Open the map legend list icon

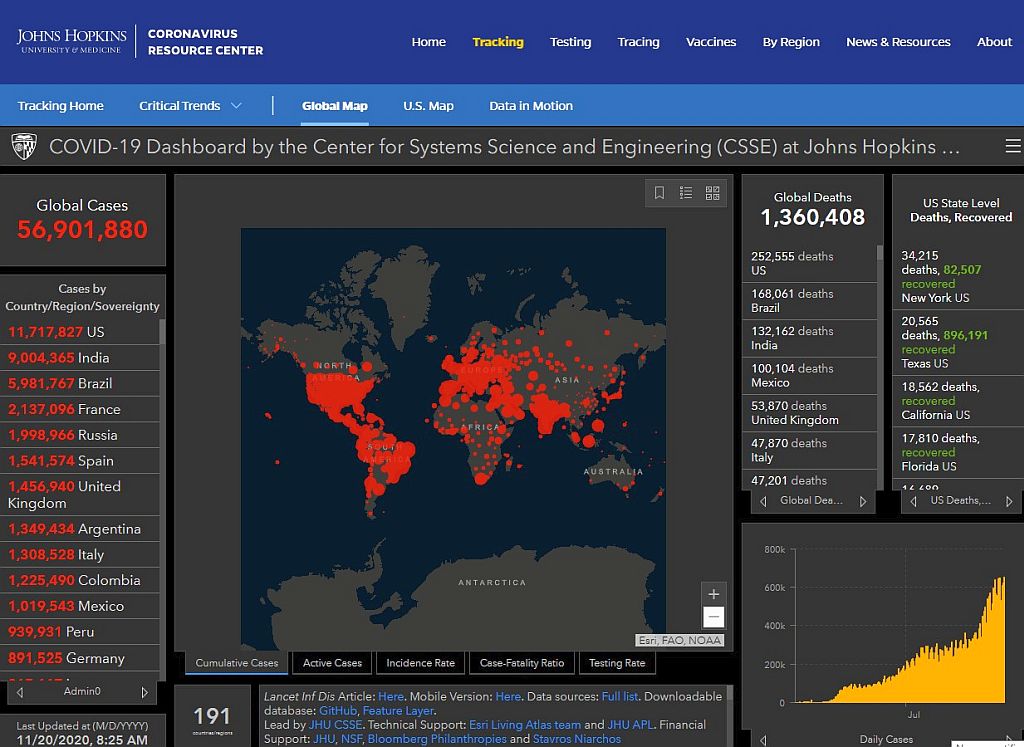tap(686, 193)
